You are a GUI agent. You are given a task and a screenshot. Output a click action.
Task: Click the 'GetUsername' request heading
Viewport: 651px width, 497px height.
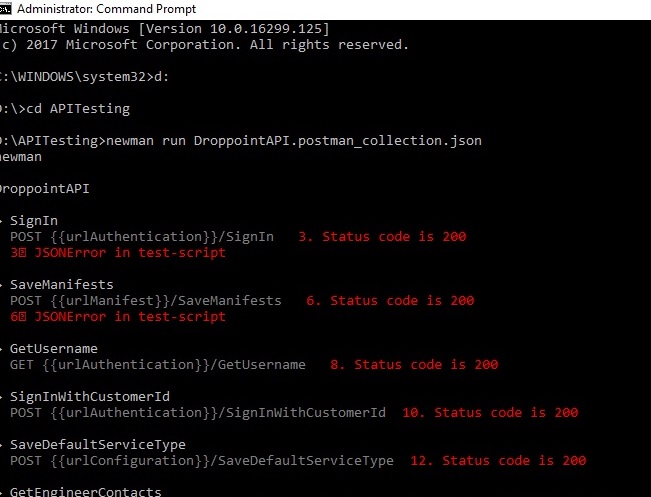tap(54, 349)
